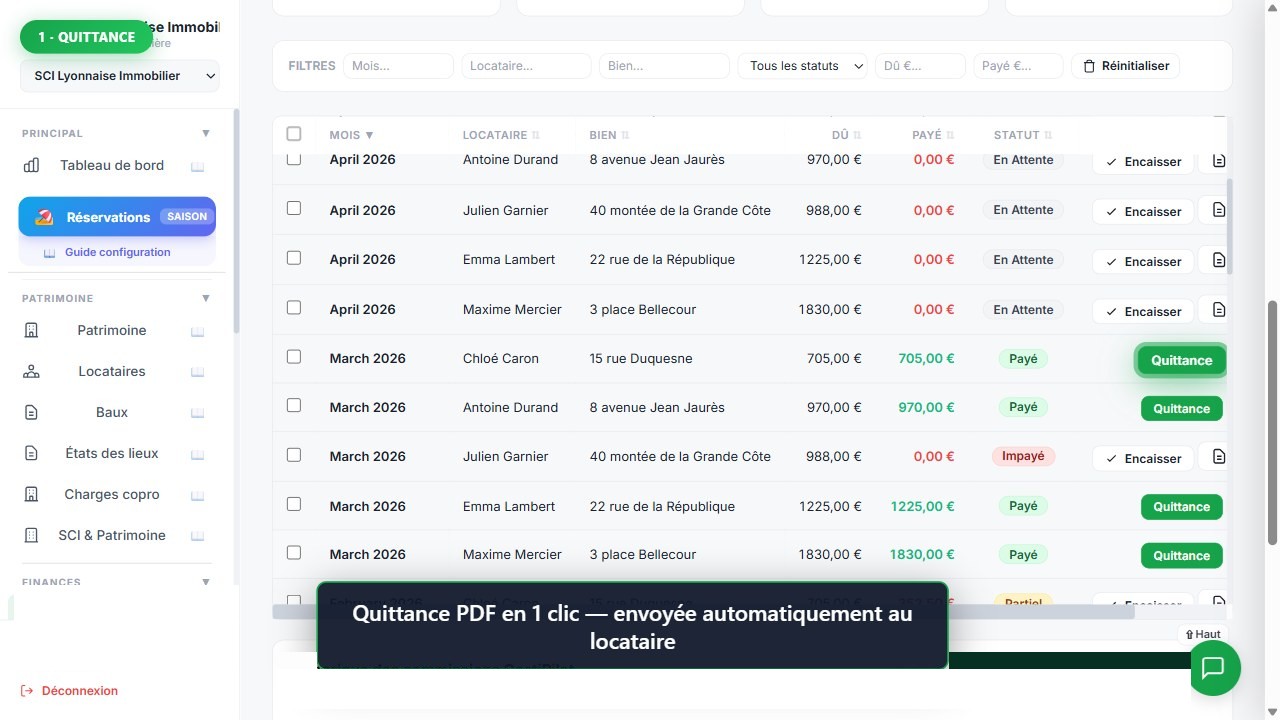Click document icon on Julien Garnier March row
The height and width of the screenshot is (720, 1280).
[1217, 457]
